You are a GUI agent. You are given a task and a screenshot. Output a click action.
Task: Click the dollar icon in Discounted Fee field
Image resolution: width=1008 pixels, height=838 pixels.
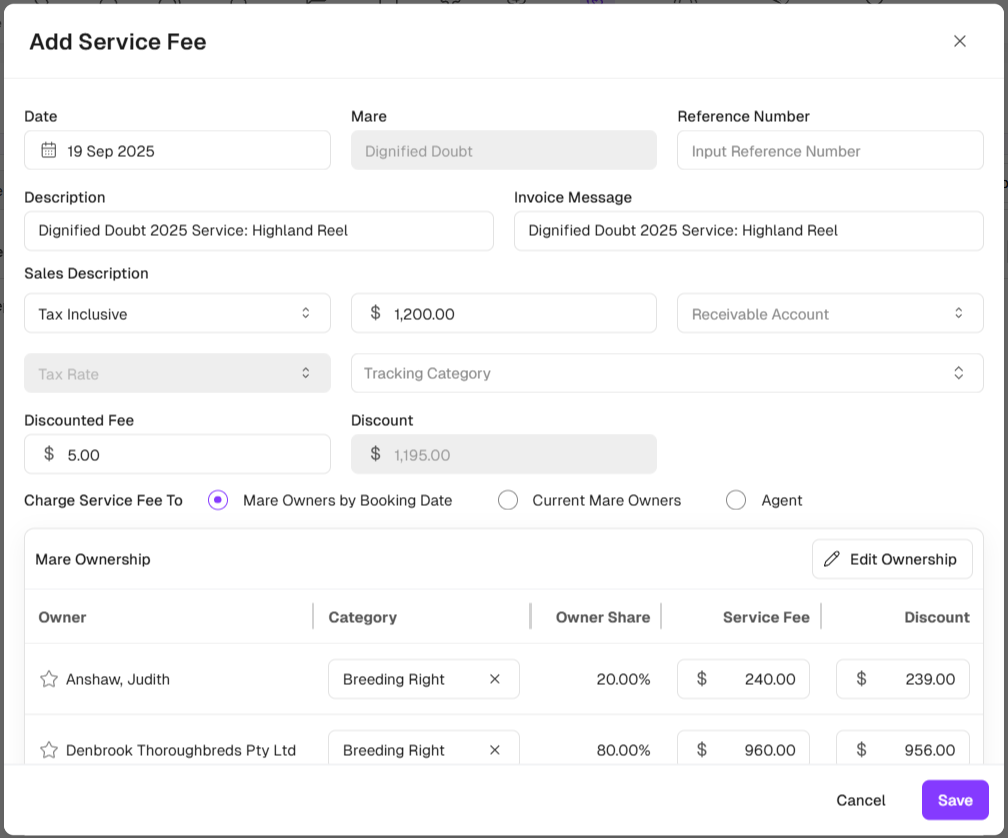tap(49, 454)
